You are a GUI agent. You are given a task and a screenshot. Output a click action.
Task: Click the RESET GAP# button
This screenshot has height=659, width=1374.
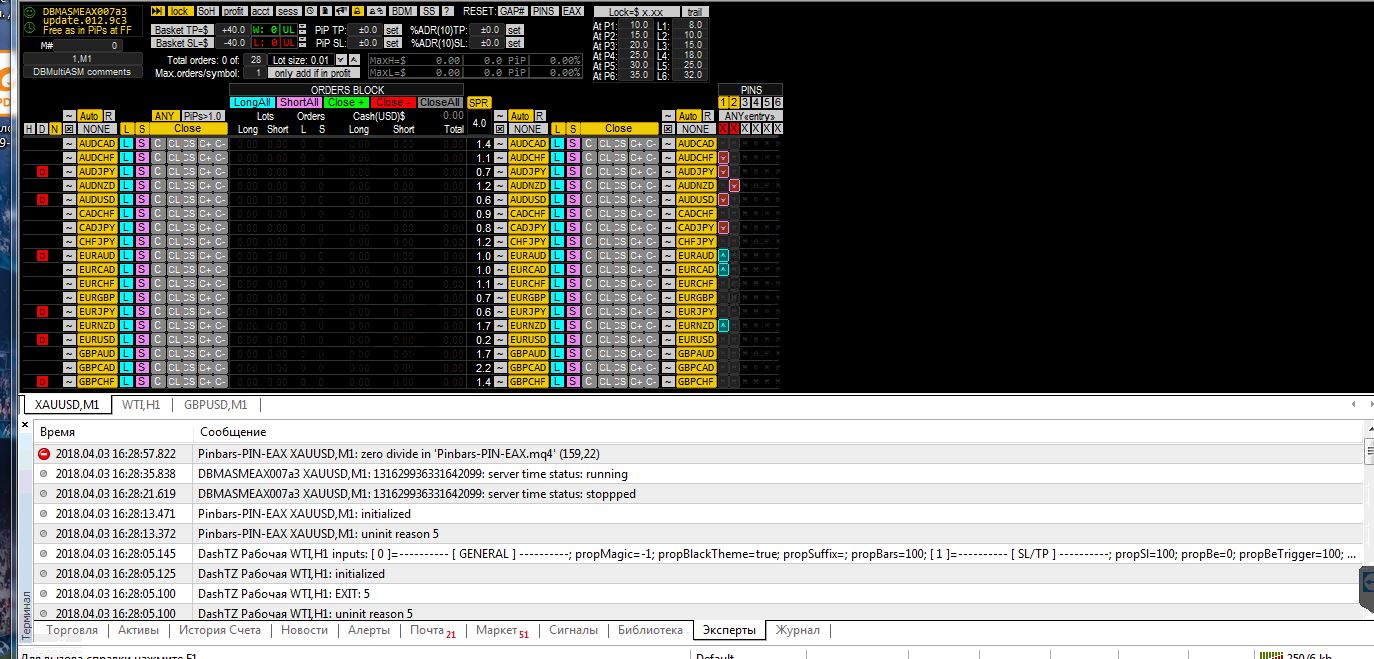click(512, 11)
